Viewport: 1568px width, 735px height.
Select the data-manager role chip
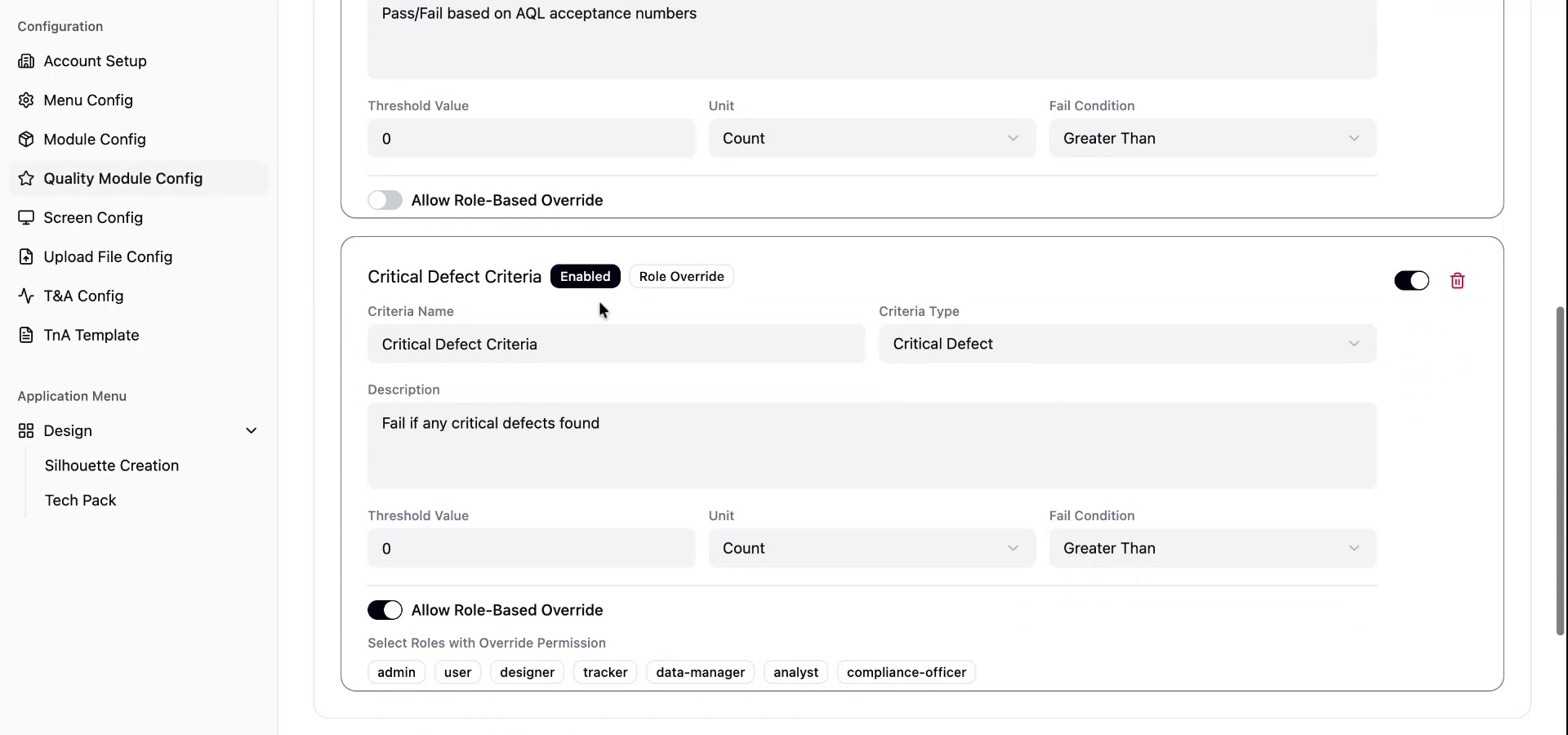pos(700,672)
